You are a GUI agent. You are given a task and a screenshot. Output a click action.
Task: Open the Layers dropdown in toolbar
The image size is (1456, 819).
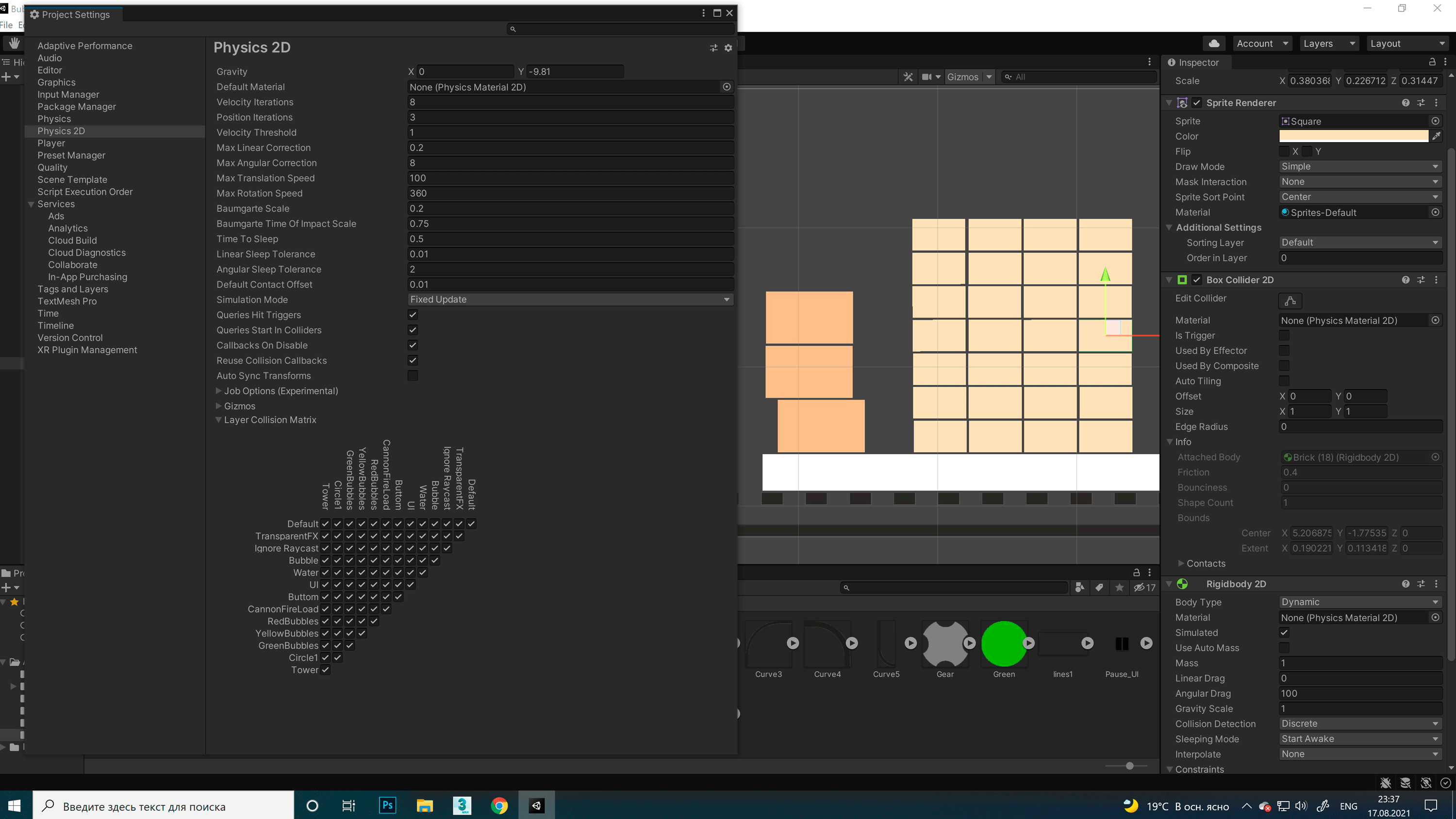coord(1328,44)
